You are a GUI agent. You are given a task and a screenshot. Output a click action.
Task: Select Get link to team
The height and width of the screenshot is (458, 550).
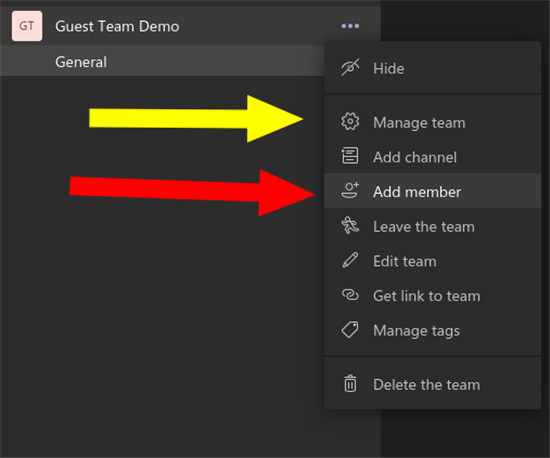point(432,296)
